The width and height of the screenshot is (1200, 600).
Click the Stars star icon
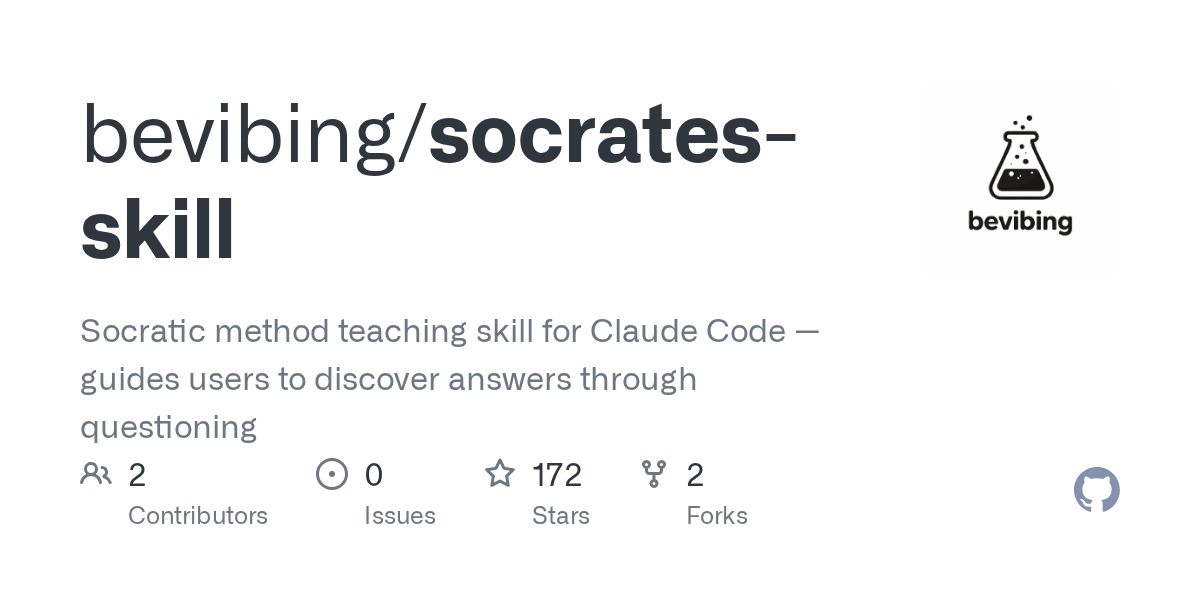tap(500, 474)
